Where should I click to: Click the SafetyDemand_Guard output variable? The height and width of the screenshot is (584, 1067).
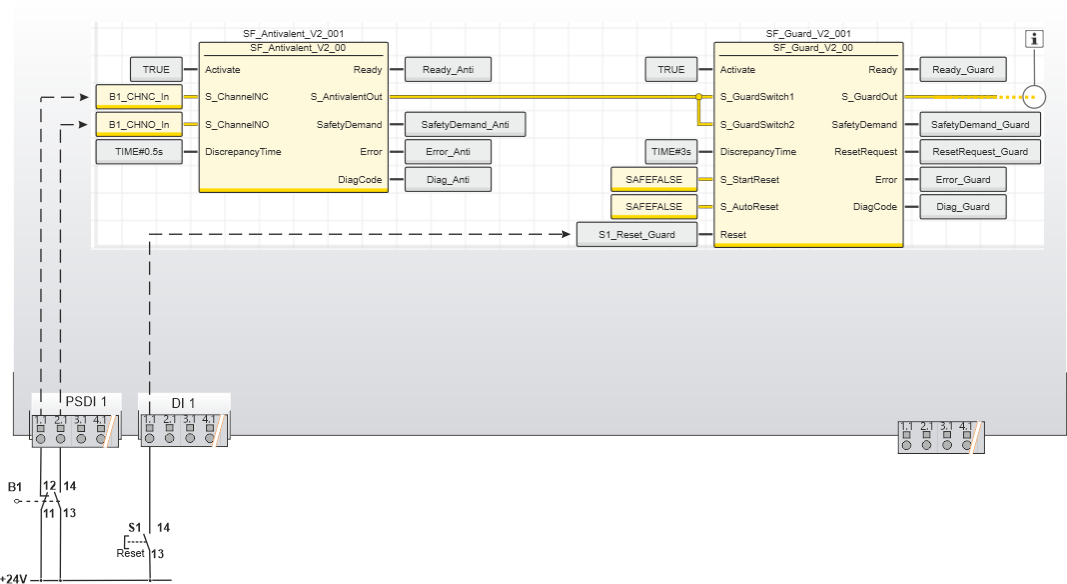click(x=980, y=125)
